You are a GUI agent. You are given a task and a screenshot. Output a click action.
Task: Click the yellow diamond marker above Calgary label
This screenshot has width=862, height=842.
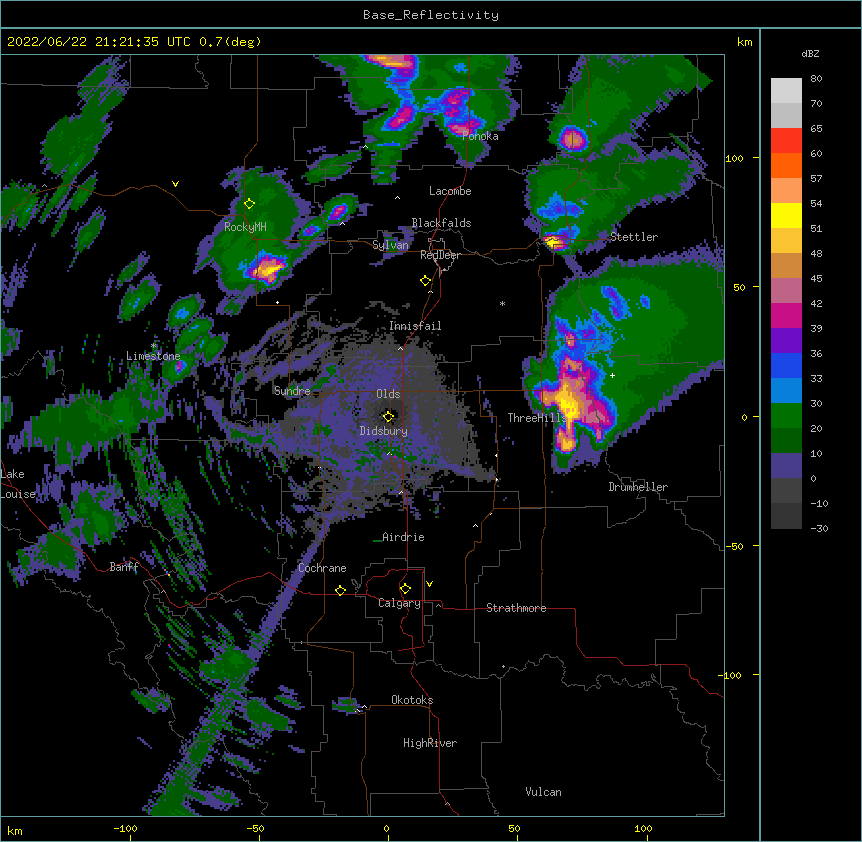coord(405,589)
